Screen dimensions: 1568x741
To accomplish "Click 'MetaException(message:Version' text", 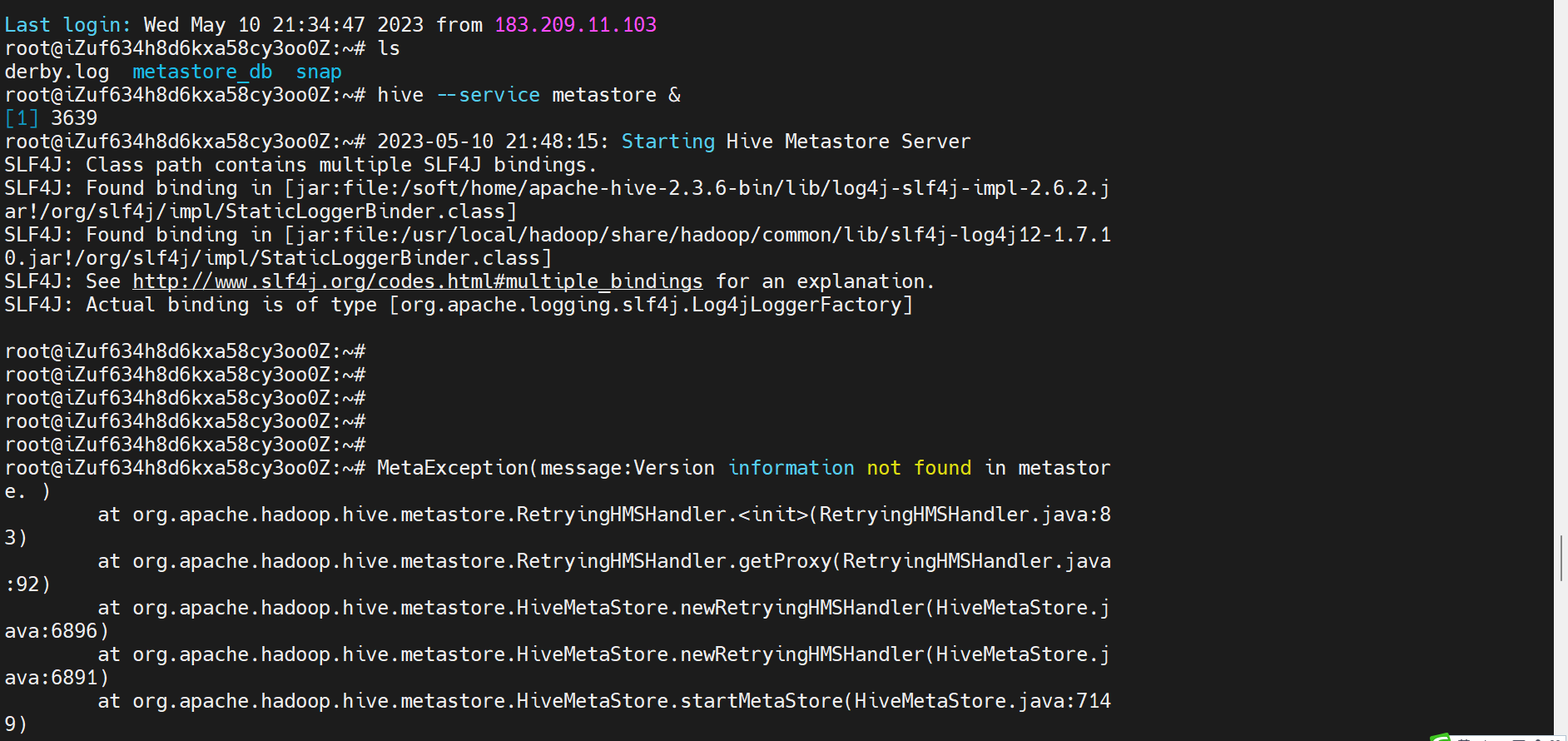I will tap(546, 468).
